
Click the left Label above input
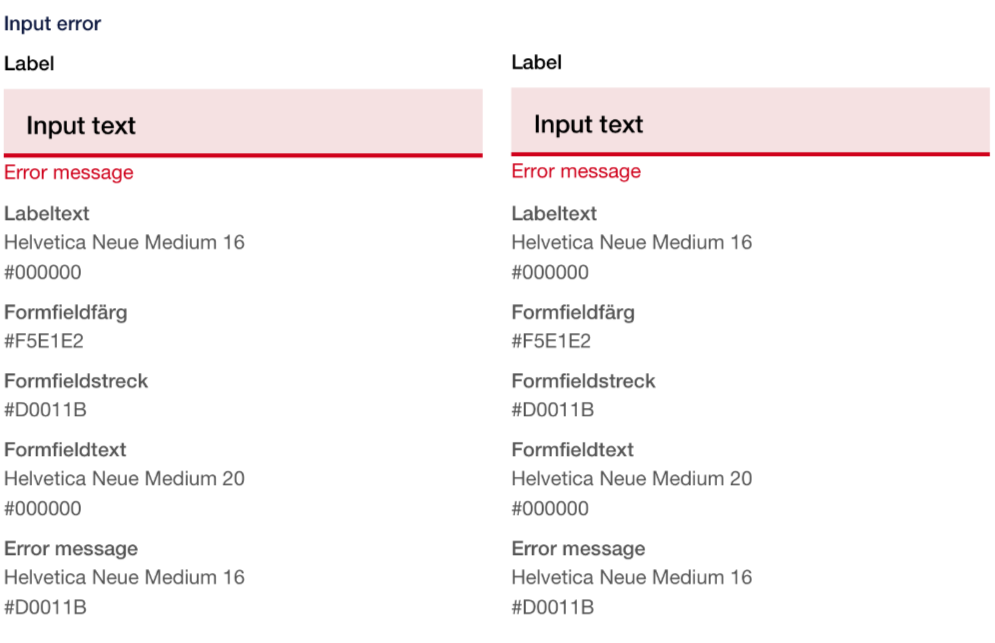pos(29,64)
